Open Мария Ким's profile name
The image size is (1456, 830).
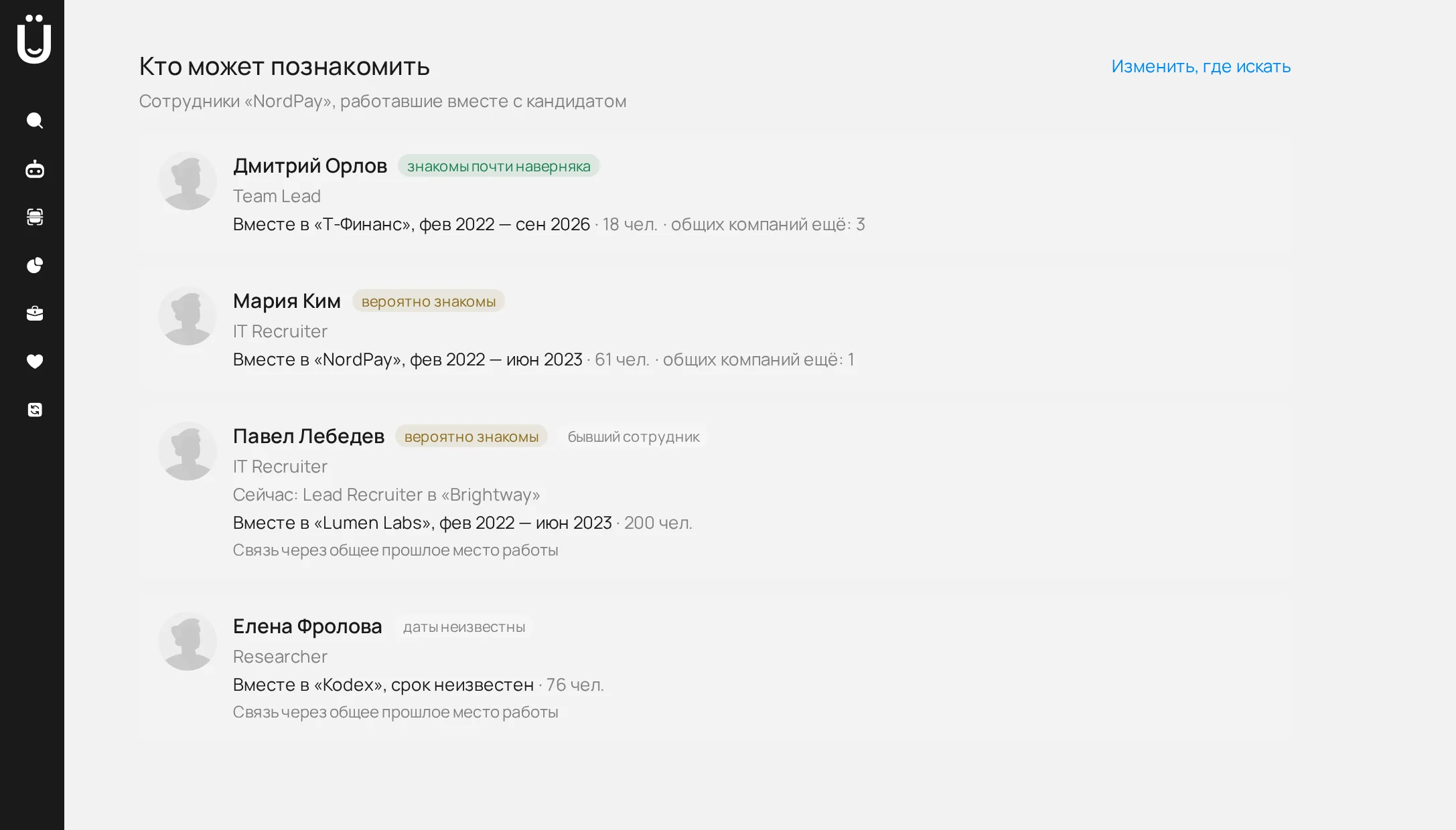tap(287, 301)
